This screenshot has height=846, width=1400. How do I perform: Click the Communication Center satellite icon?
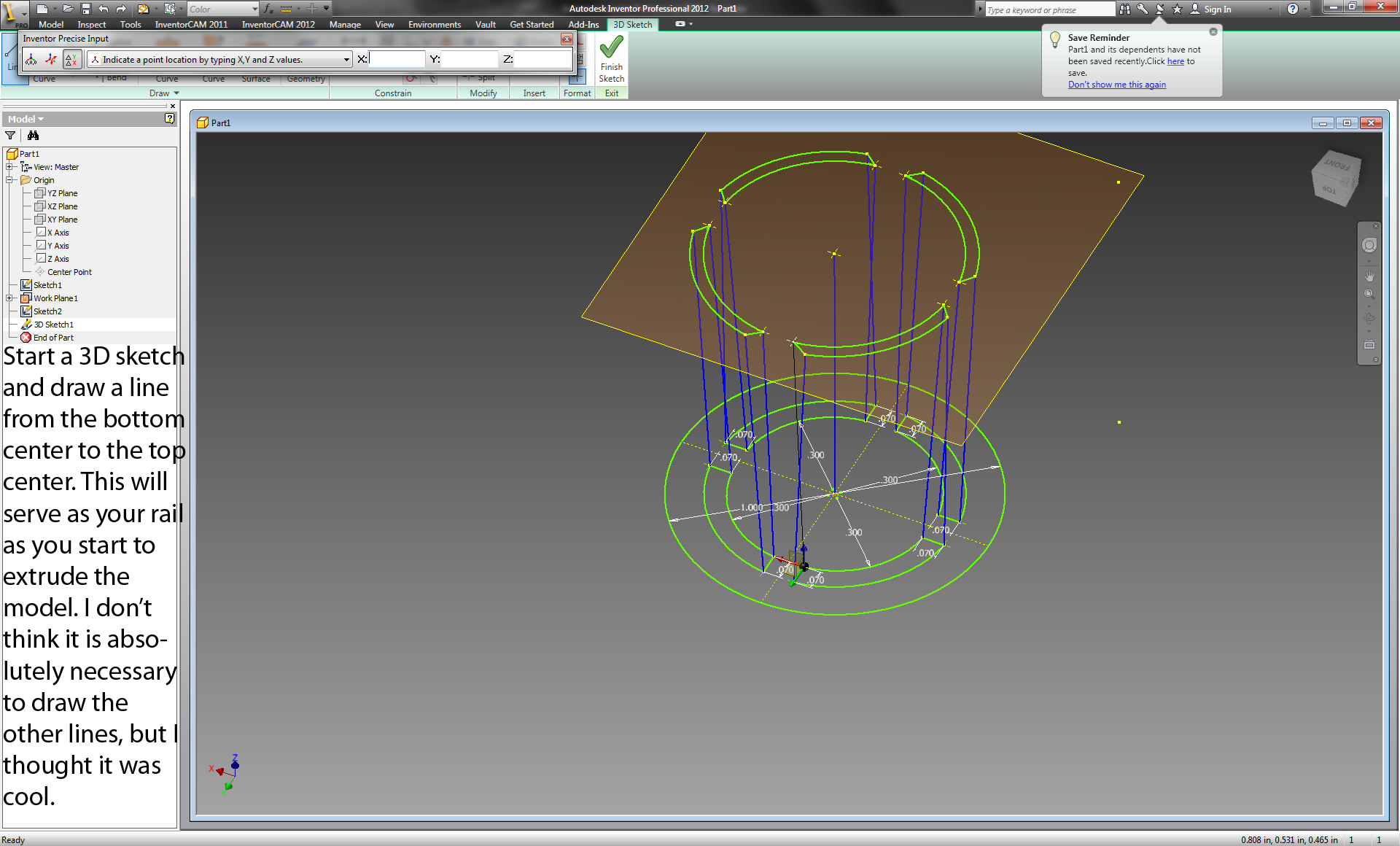click(x=1160, y=9)
